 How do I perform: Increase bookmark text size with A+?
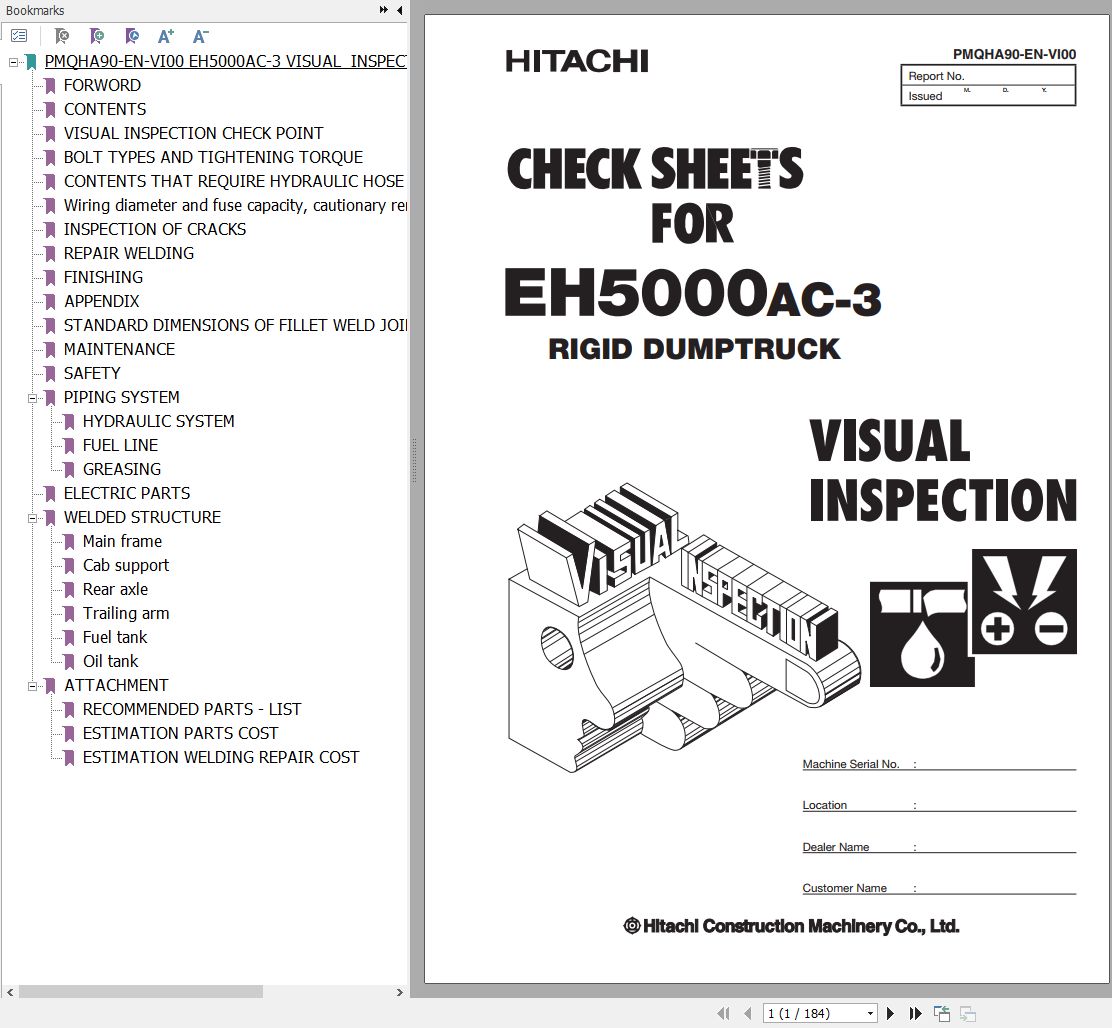(x=166, y=35)
